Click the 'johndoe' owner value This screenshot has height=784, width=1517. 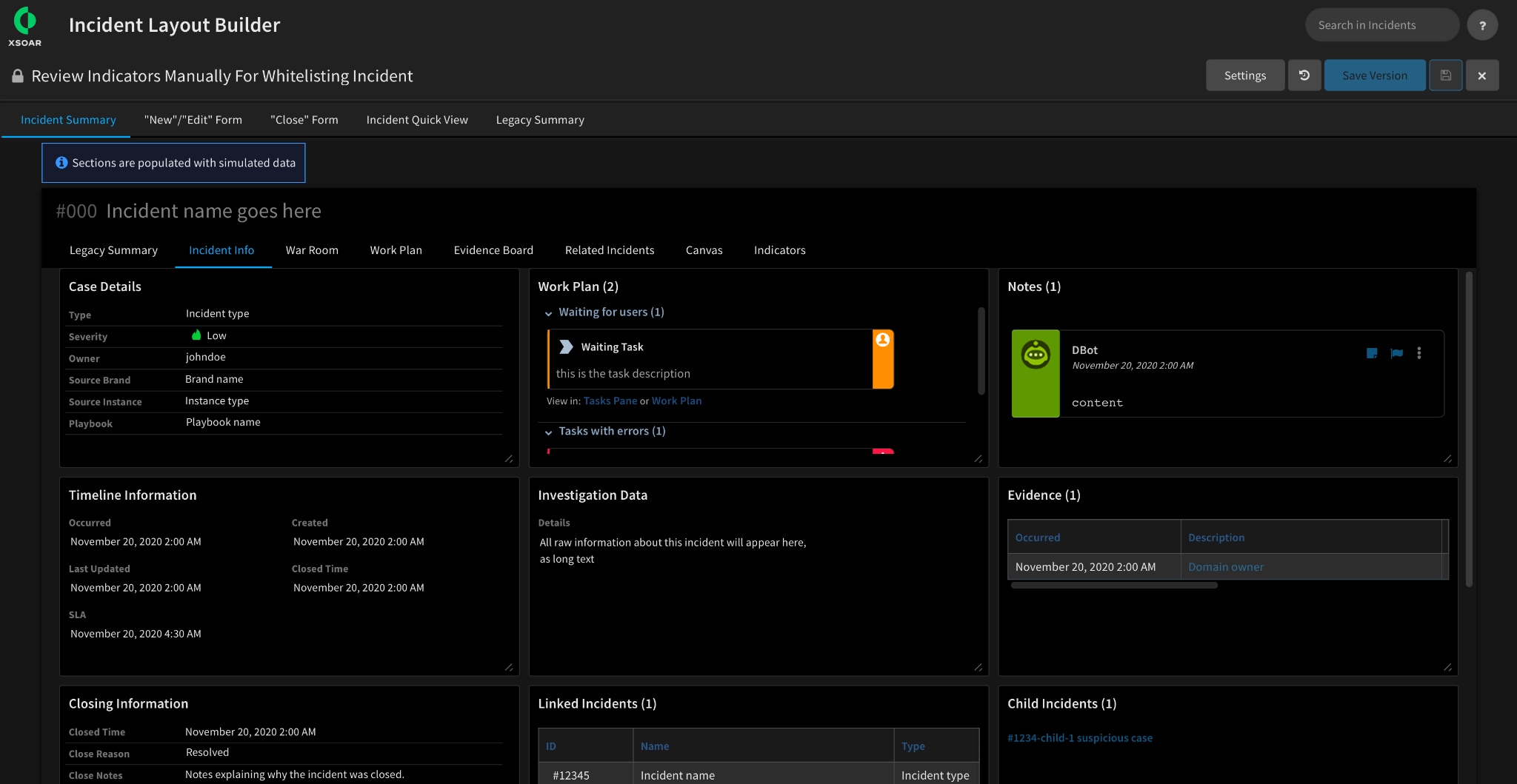coord(206,357)
